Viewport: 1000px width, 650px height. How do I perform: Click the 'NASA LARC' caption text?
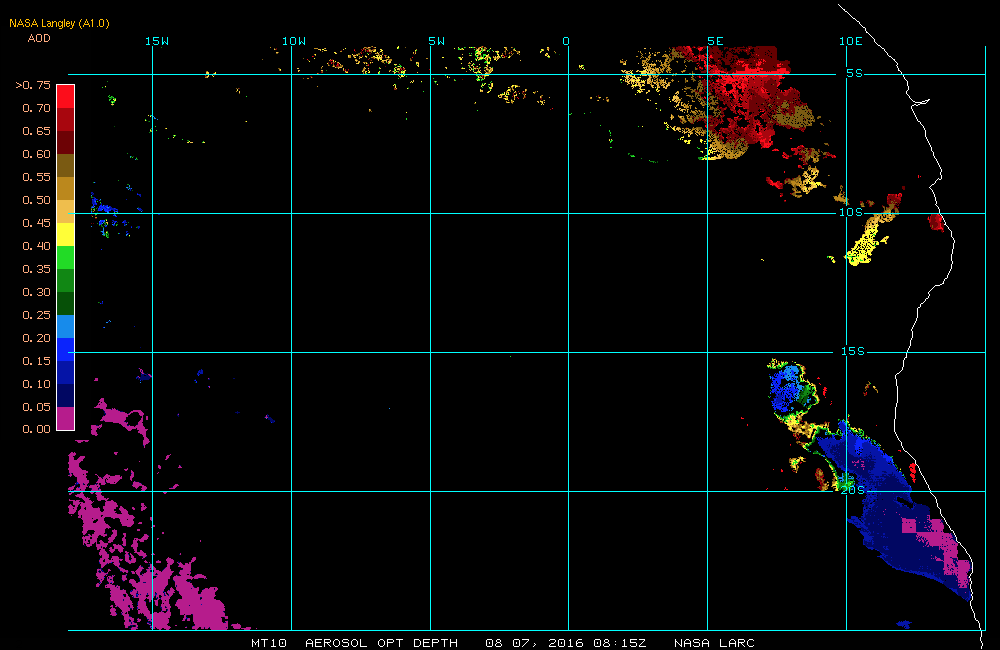coord(714,643)
